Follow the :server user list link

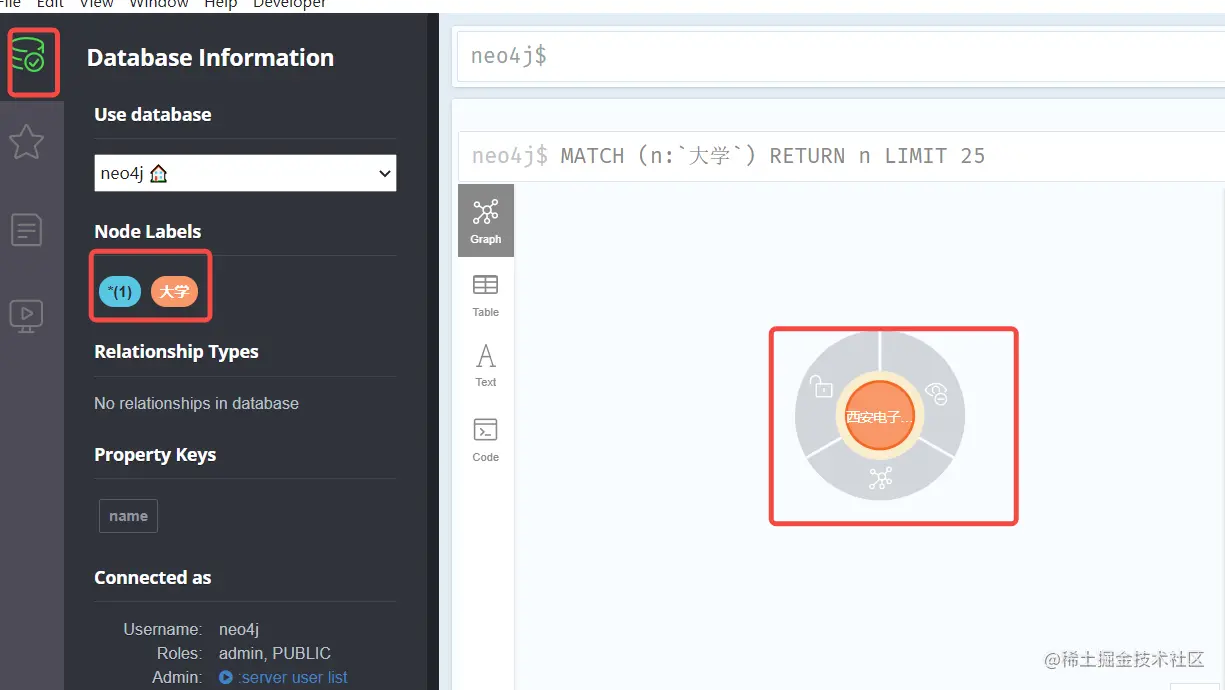tap(293, 677)
